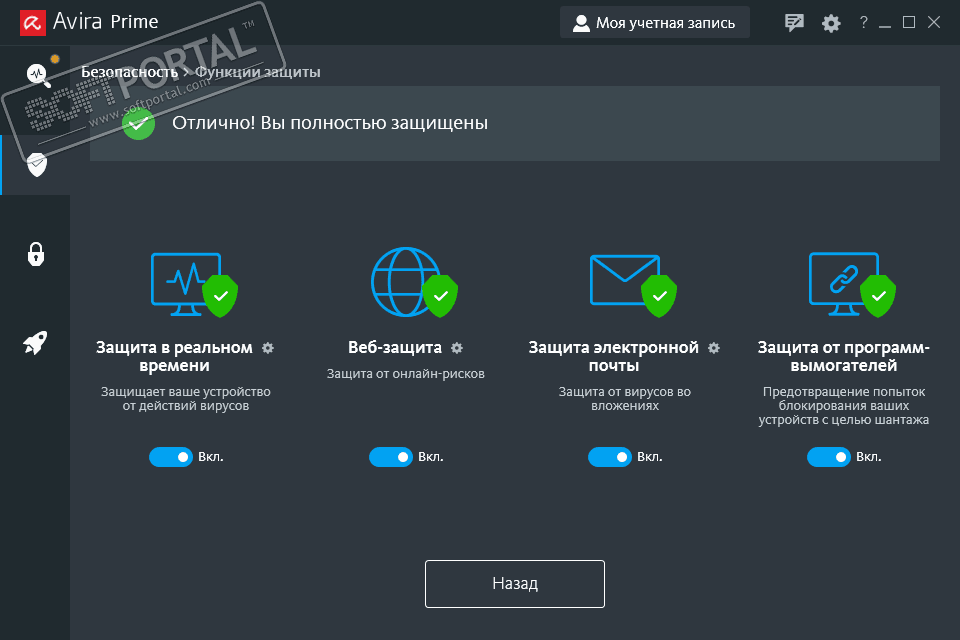
Task: Click the web protection globe icon
Action: [414, 282]
